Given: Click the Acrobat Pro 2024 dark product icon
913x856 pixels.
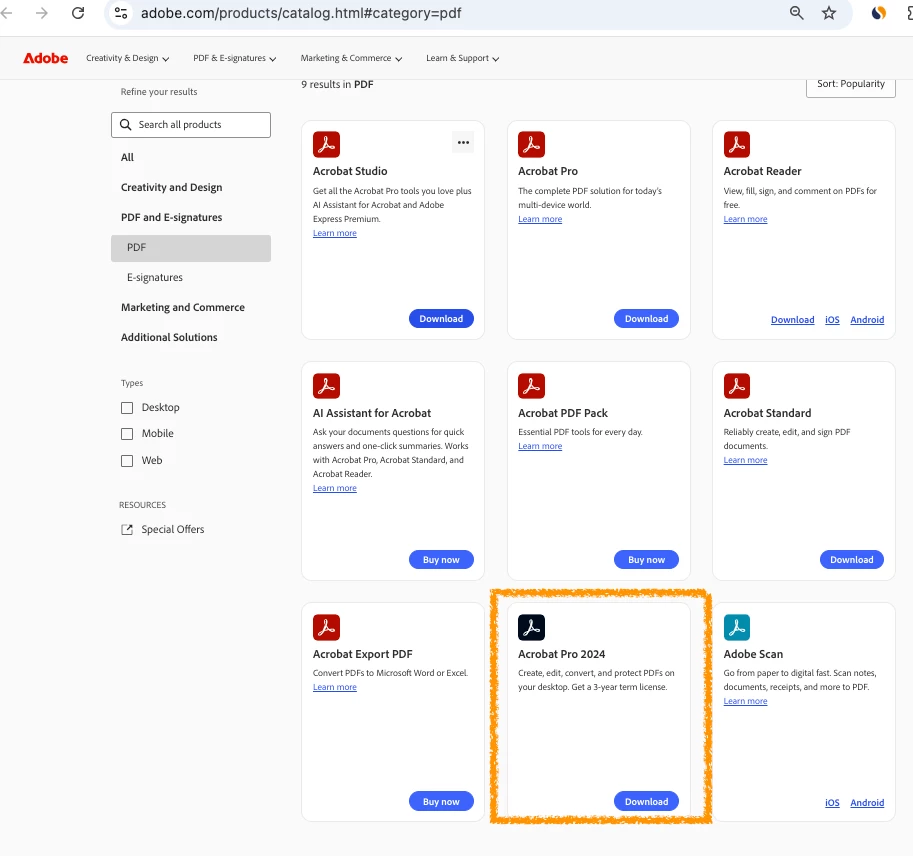Looking at the screenshot, I should pyautogui.click(x=531, y=627).
